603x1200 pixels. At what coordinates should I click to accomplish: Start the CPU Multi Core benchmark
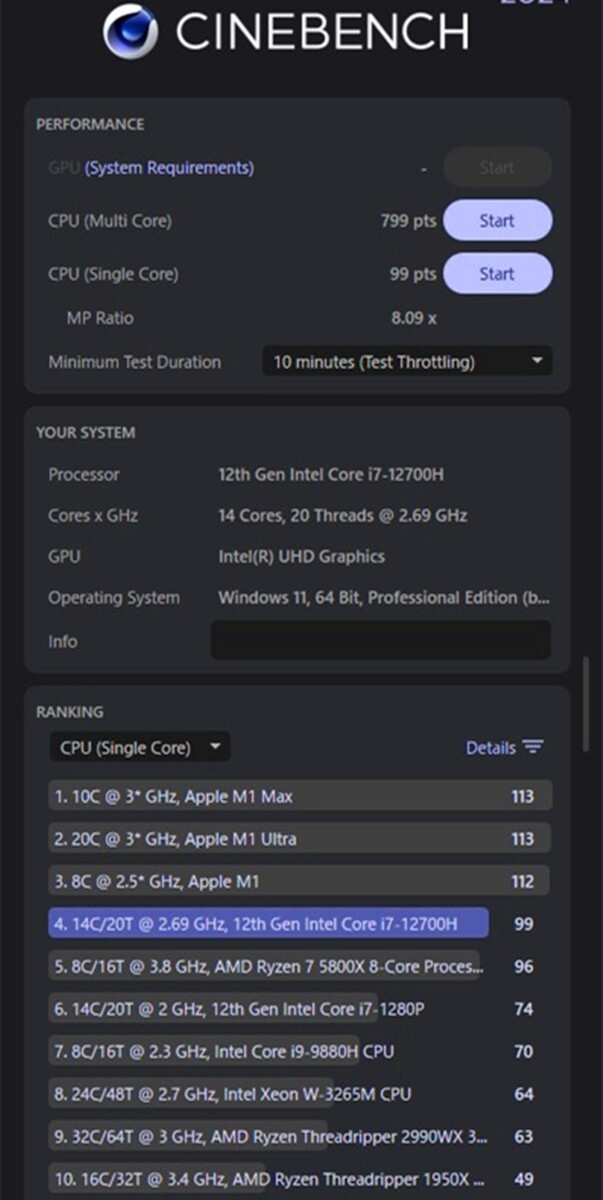click(497, 221)
